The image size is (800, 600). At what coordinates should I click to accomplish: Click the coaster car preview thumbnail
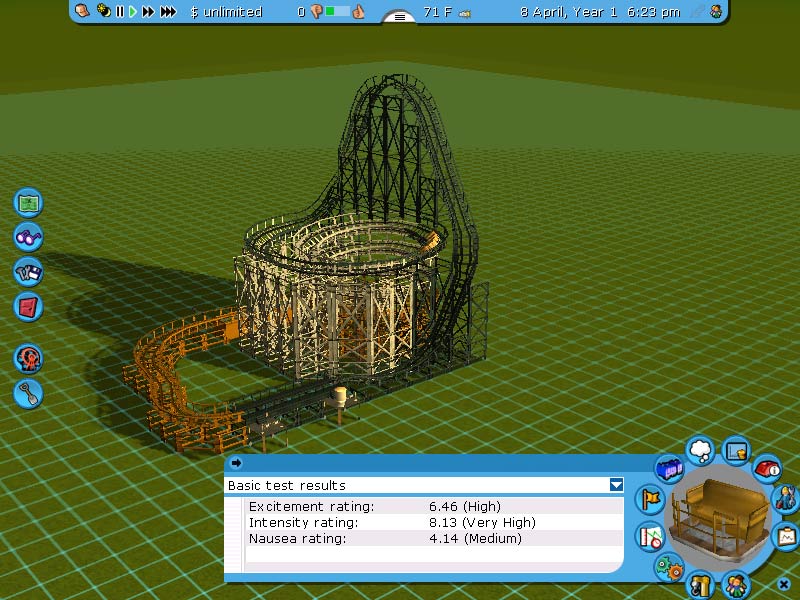tap(720, 517)
